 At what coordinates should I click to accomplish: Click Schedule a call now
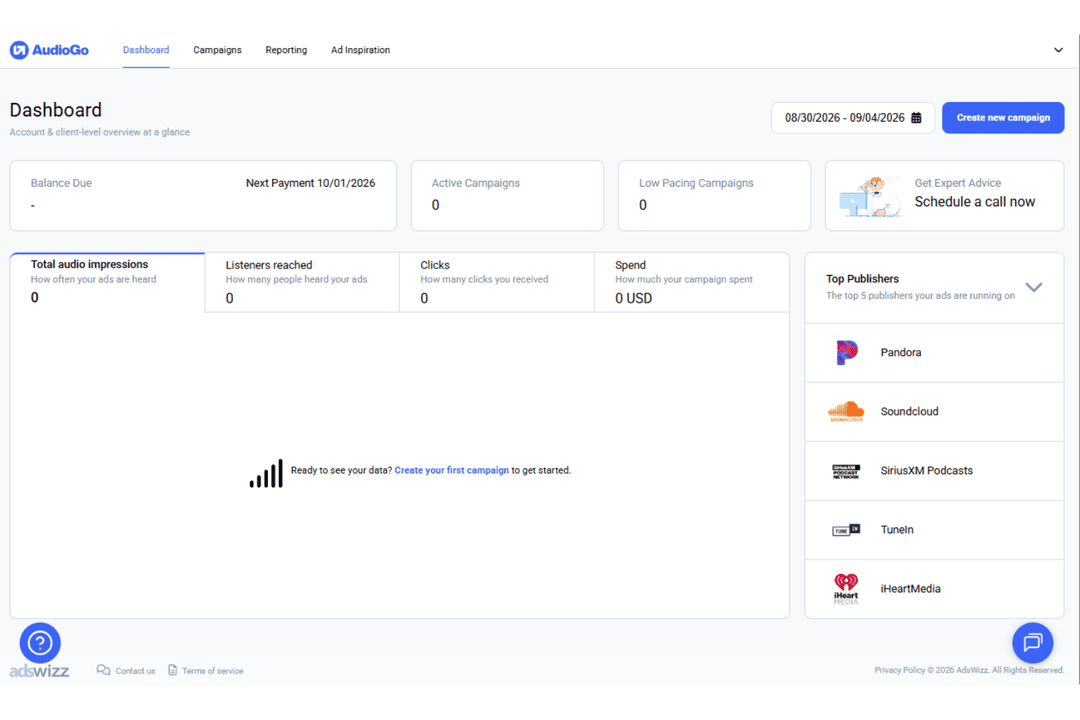point(974,202)
